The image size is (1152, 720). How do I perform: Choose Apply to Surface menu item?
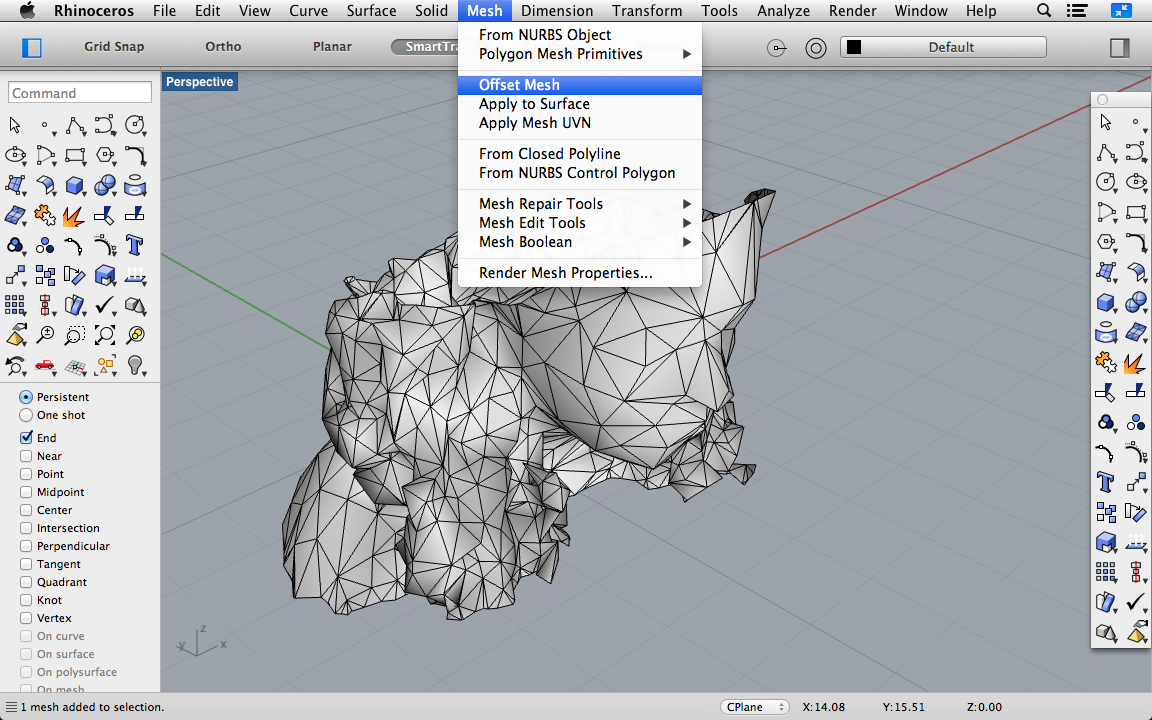pos(580,104)
